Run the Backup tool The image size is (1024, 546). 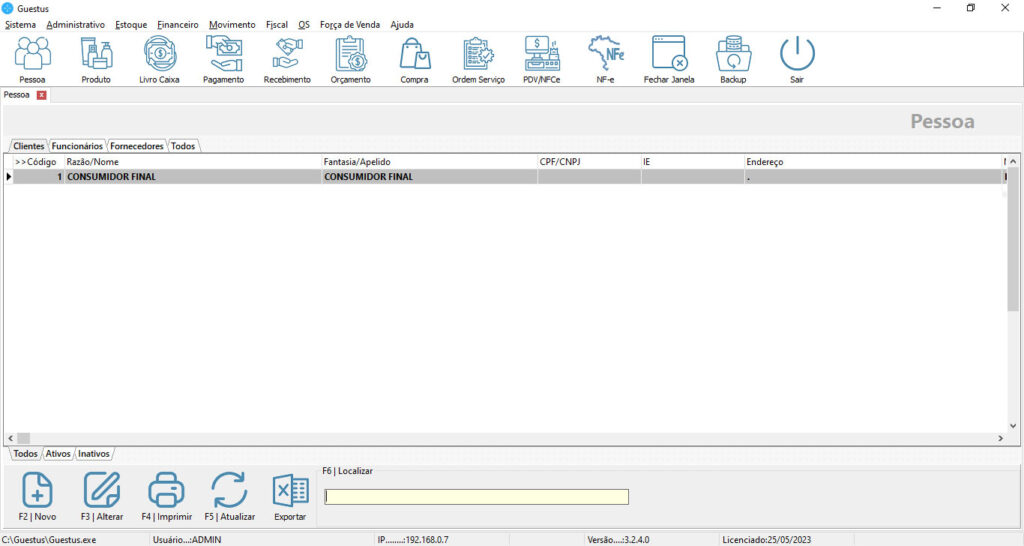pyautogui.click(x=733, y=58)
